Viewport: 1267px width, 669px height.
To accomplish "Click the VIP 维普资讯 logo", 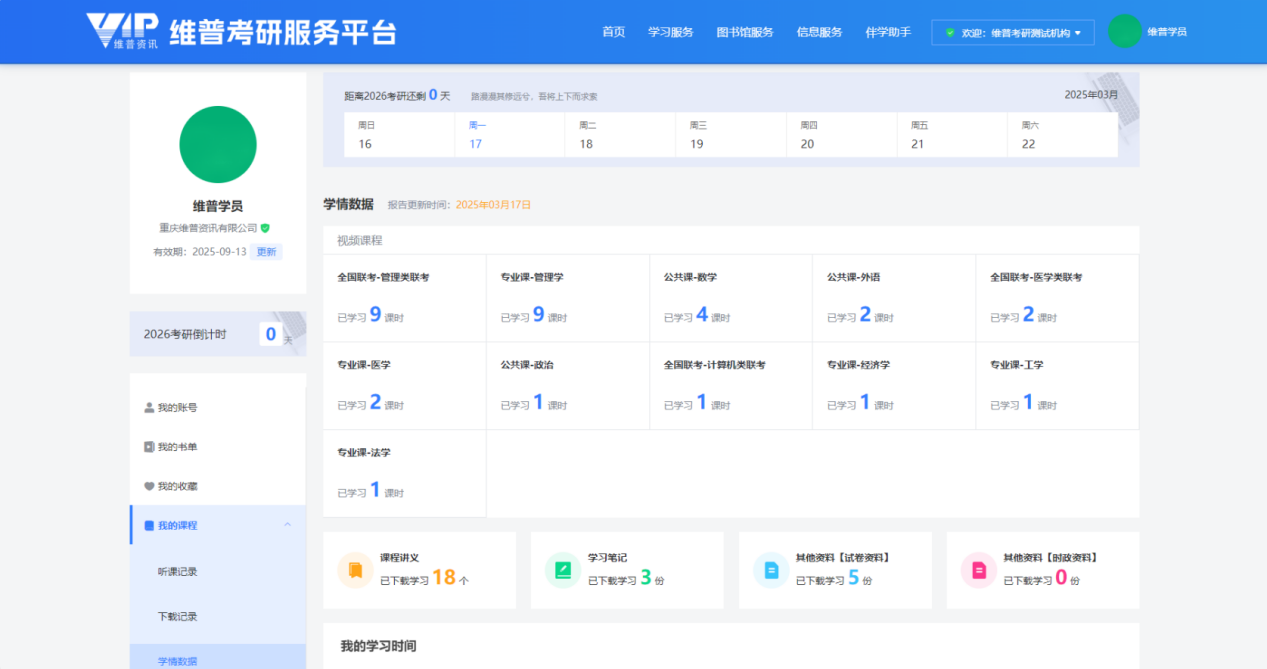I will point(121,31).
